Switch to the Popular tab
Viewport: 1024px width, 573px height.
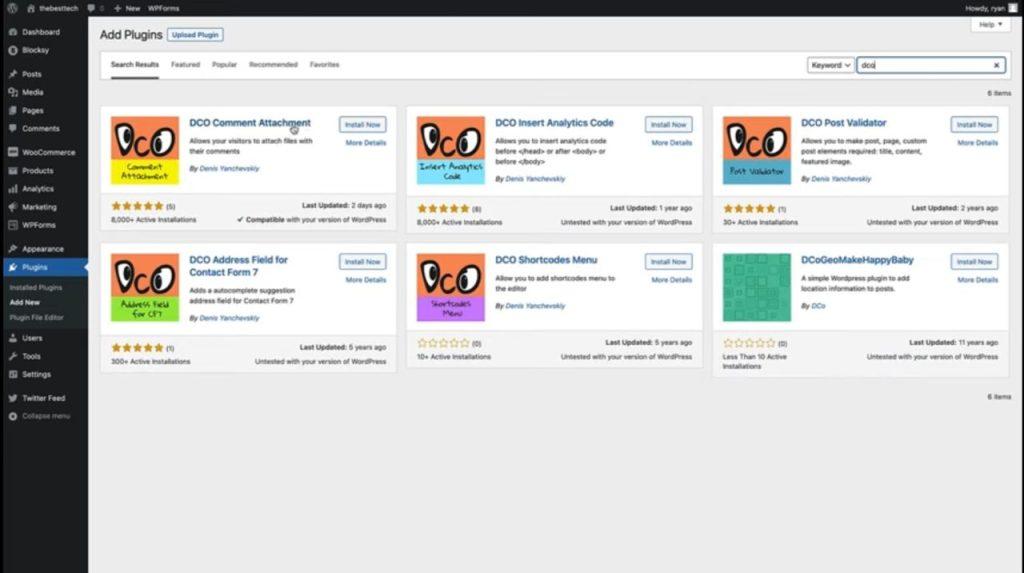point(224,65)
